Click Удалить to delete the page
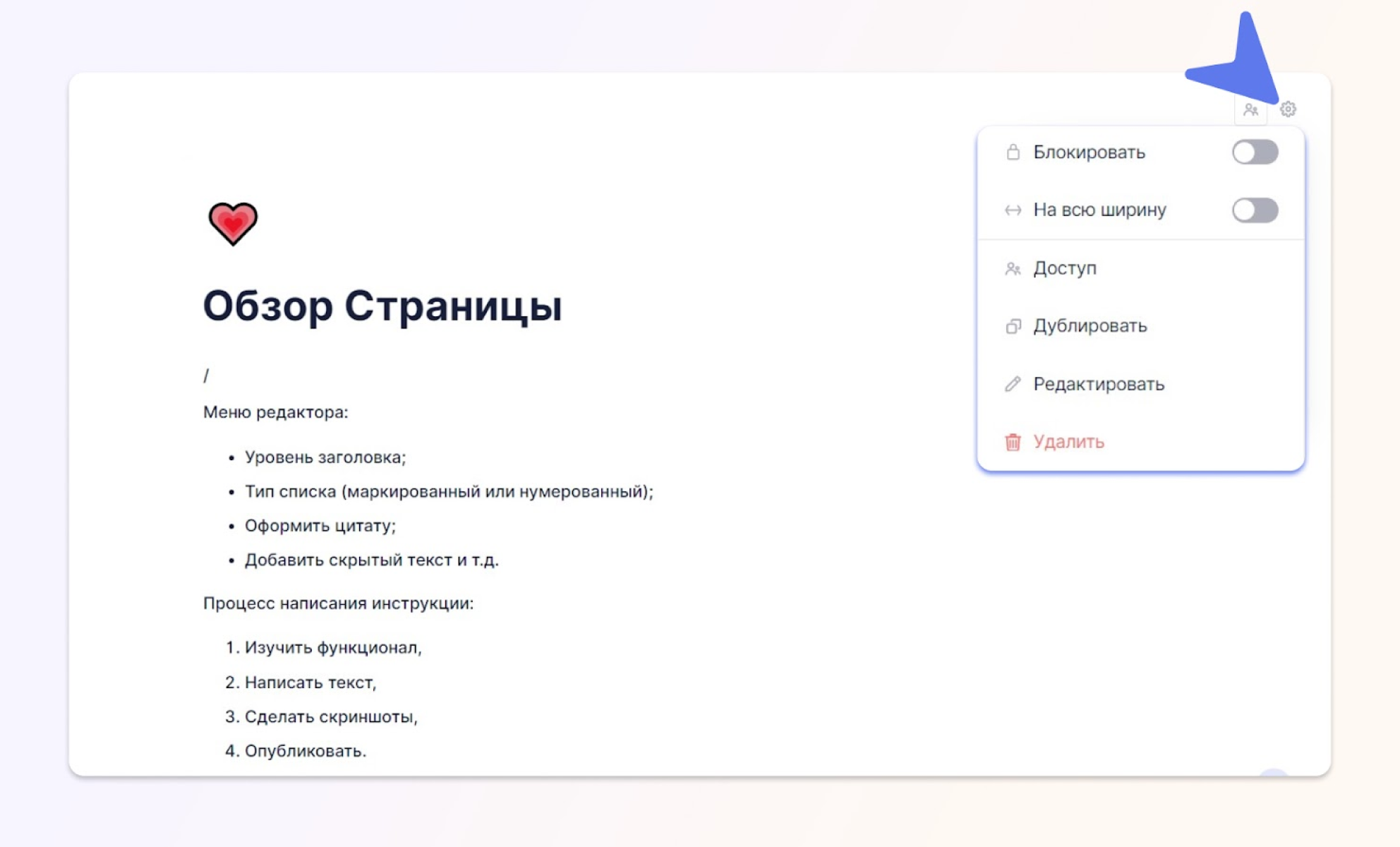The height and width of the screenshot is (847, 1400). point(1068,441)
